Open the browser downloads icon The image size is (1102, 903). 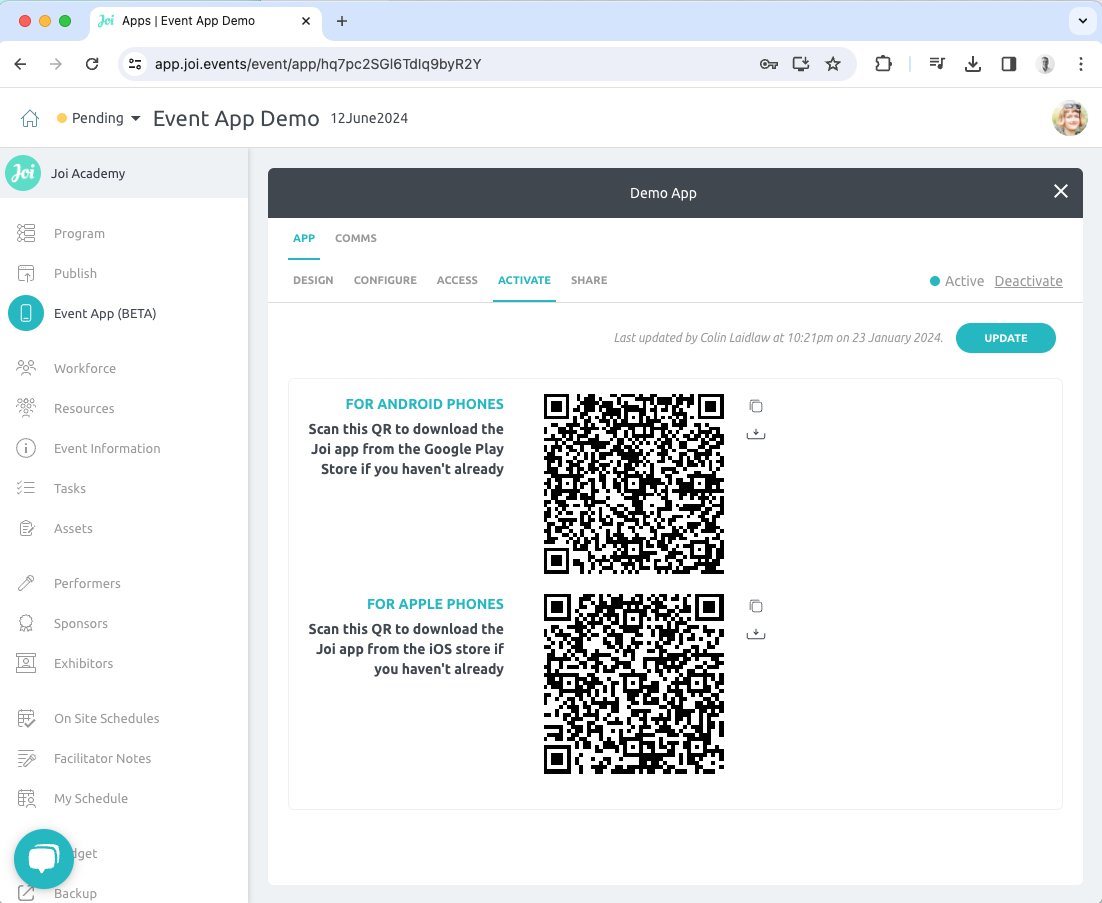click(973, 64)
